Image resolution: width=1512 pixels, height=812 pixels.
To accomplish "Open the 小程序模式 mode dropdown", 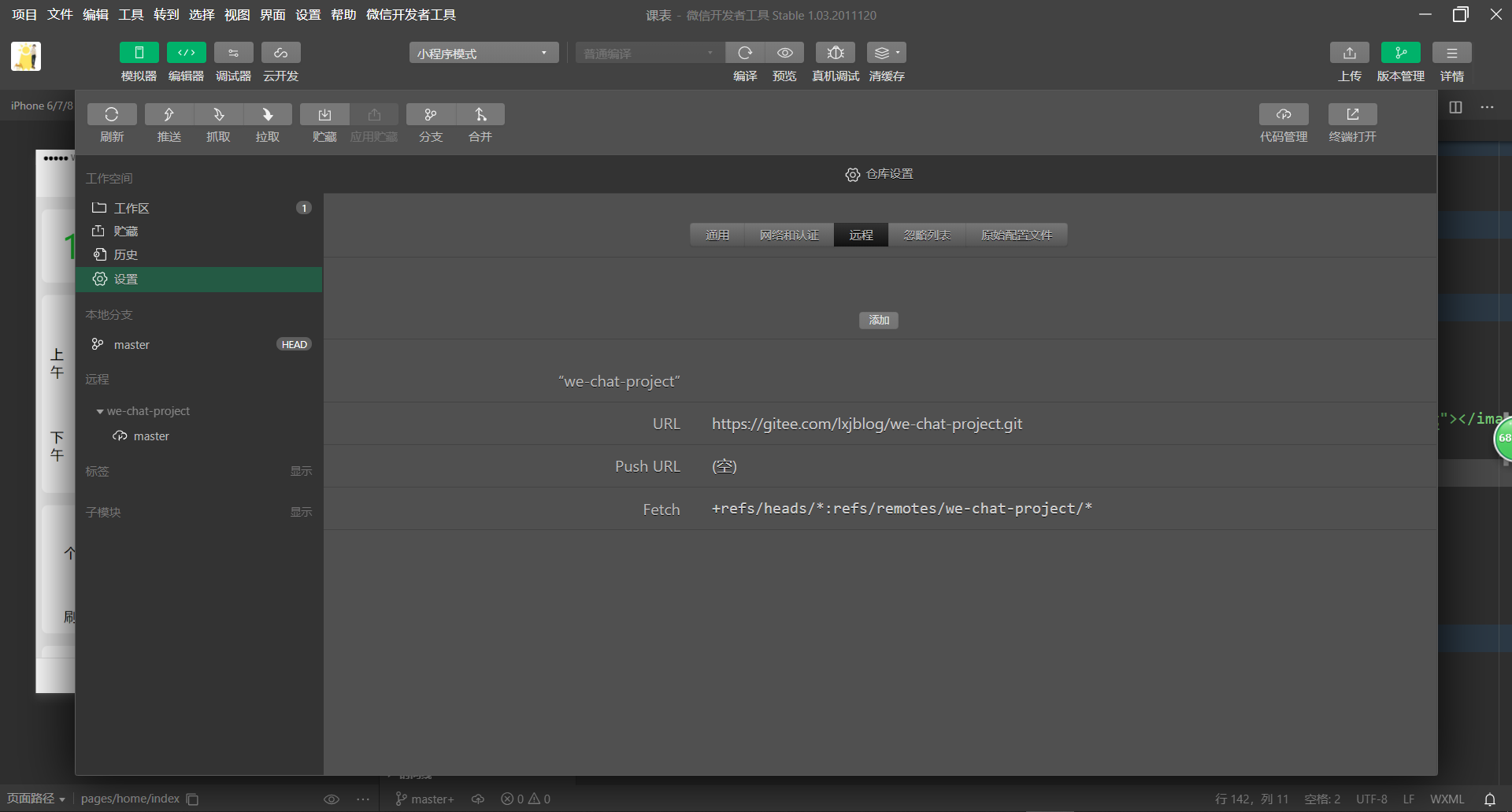I will pos(484,53).
